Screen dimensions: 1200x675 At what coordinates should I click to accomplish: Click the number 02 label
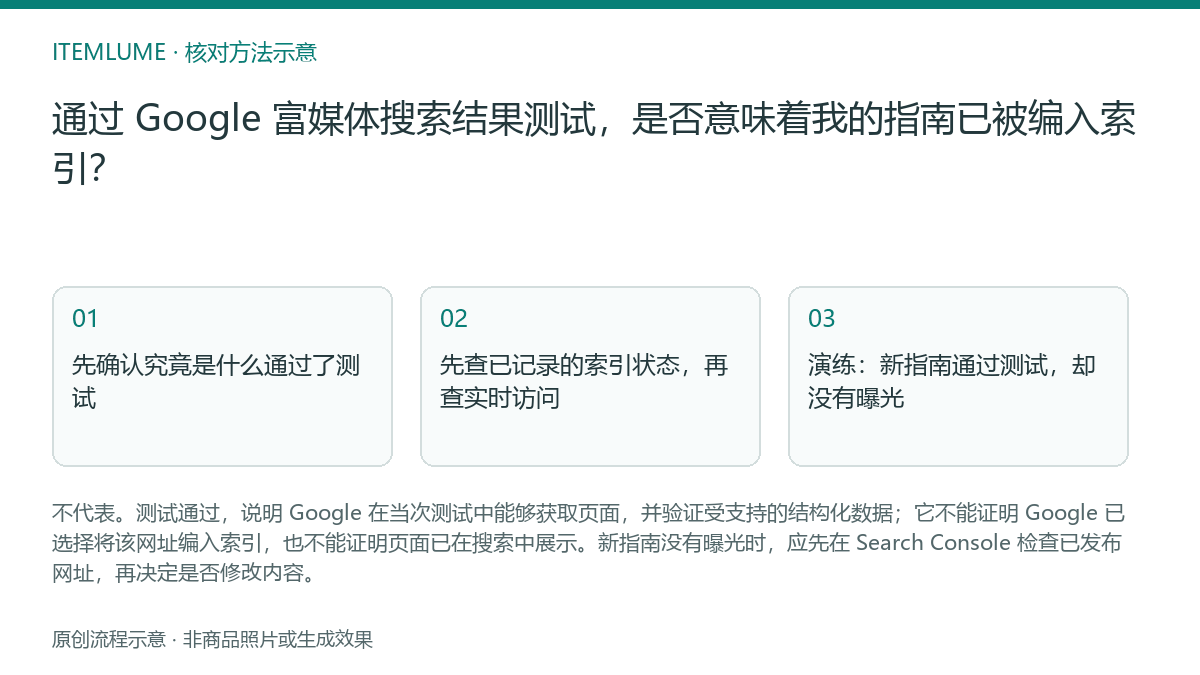coord(454,319)
